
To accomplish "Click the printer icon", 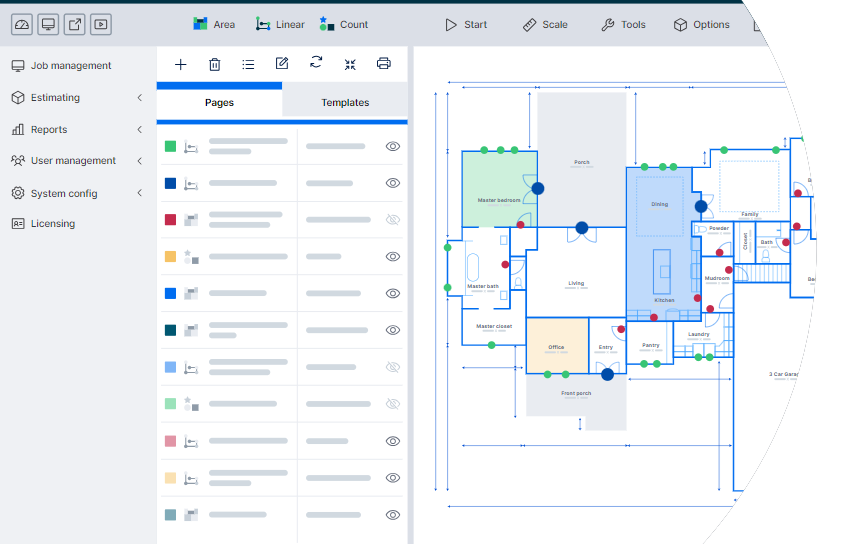I will (x=383, y=64).
